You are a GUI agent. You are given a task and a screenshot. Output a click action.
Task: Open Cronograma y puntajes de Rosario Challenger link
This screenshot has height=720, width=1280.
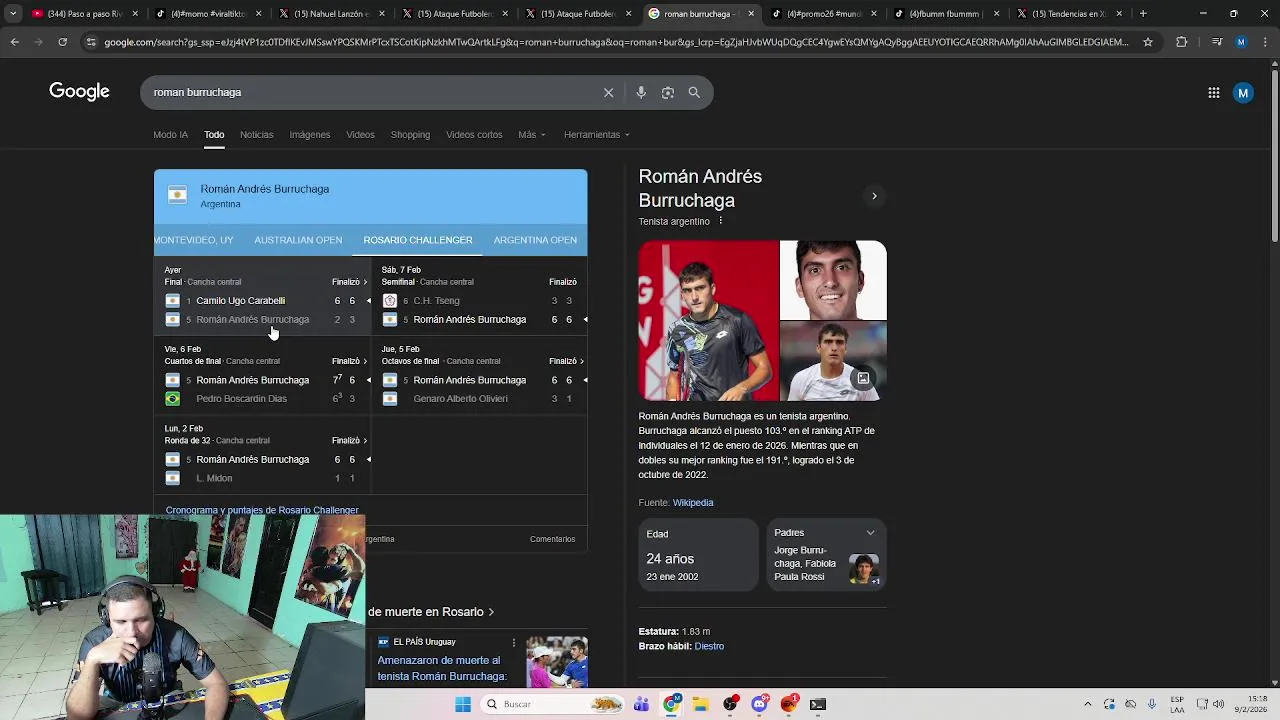262,510
